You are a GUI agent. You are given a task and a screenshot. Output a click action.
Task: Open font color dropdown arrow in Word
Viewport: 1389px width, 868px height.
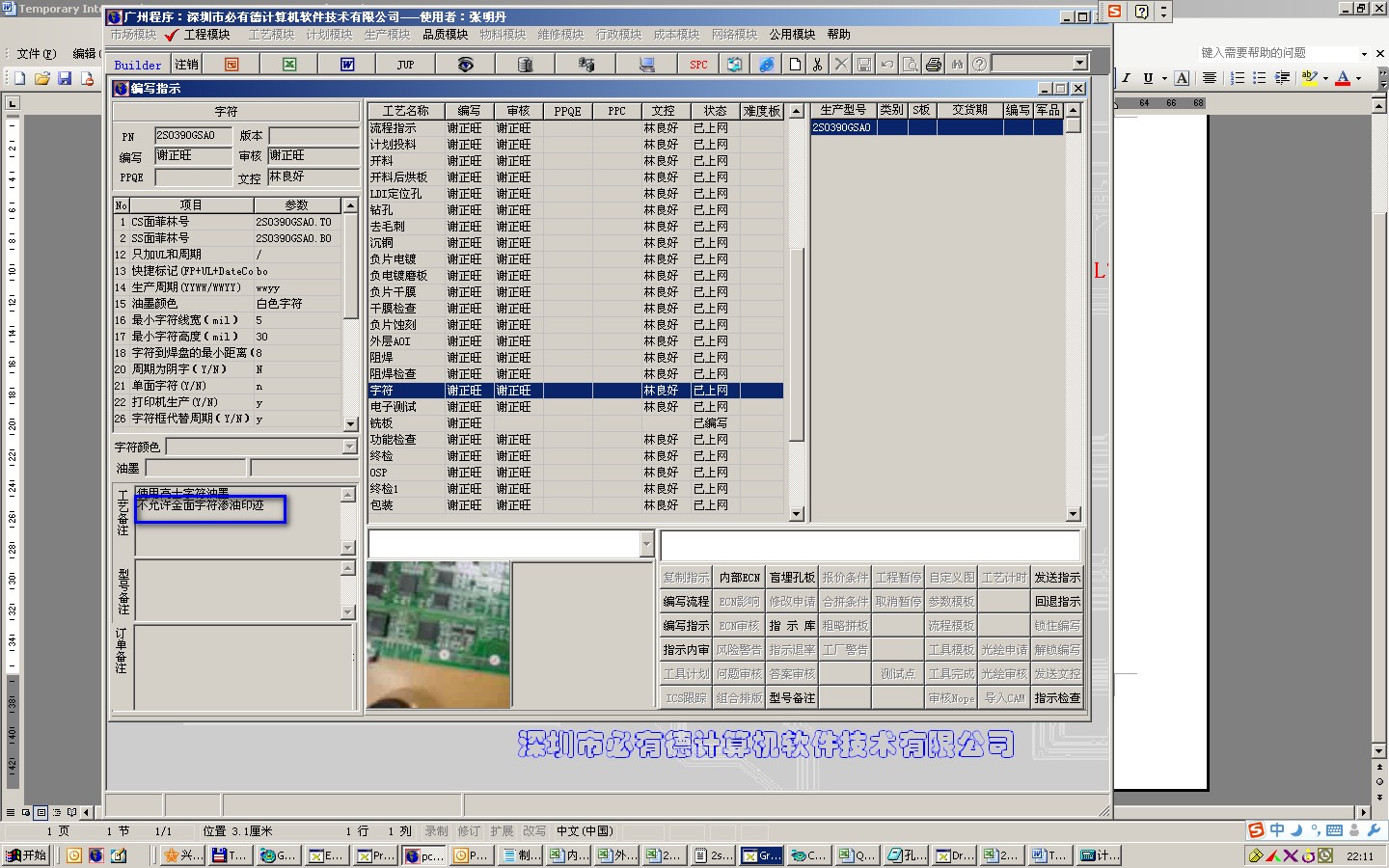(1358, 78)
